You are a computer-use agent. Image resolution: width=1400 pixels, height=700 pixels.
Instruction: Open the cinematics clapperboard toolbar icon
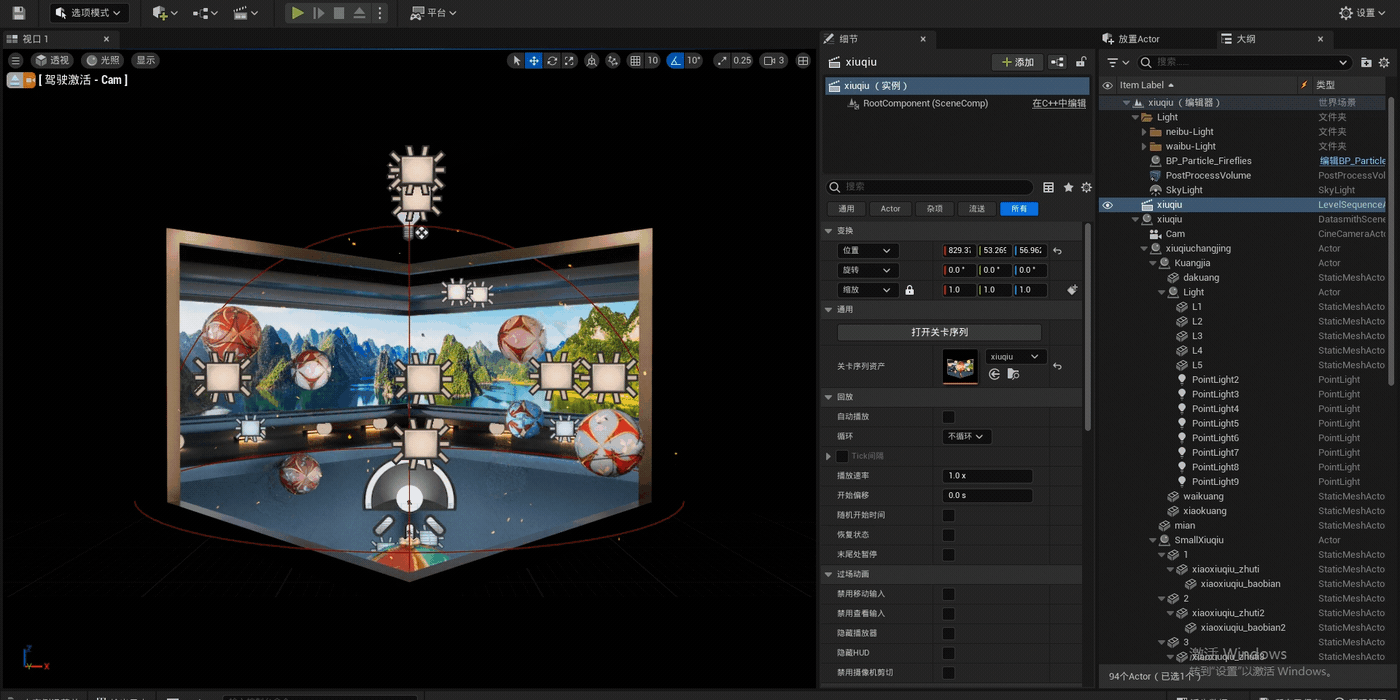pyautogui.click(x=244, y=13)
